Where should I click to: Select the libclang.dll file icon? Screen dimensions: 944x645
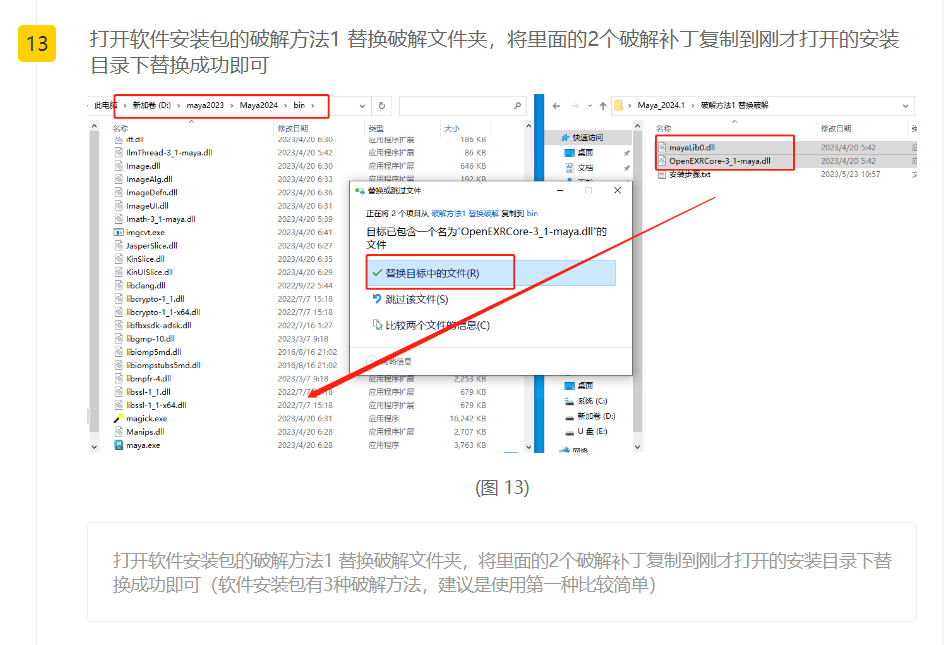point(119,285)
